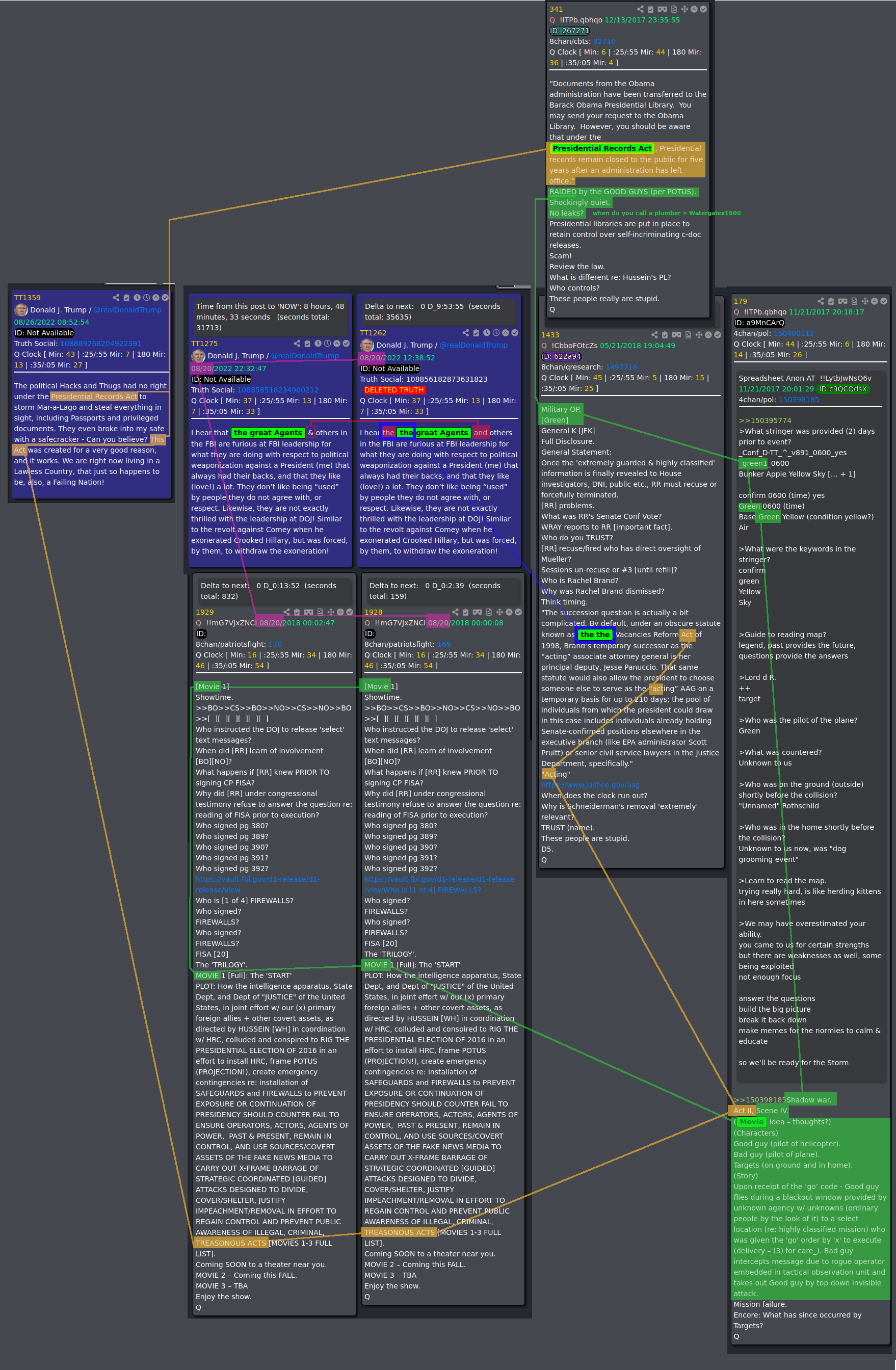Screen dimensions: 896x1370
Task: Click Trump avatar in post TT1359
Action: (21, 310)
